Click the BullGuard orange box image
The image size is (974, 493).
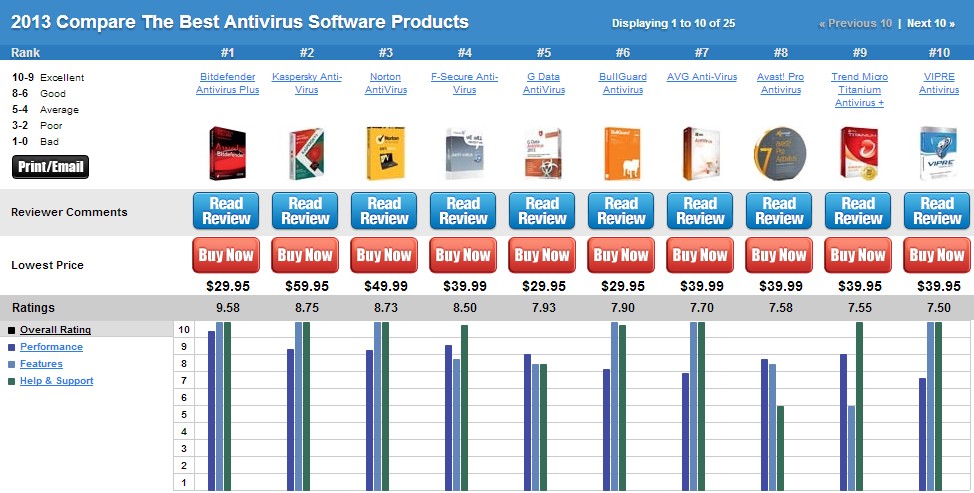pyautogui.click(x=622, y=153)
